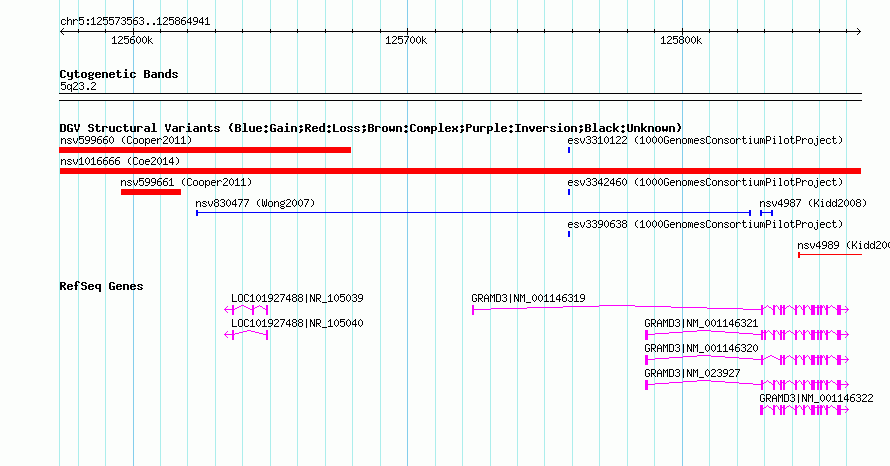The height and width of the screenshot is (466, 890).
Task: Click the 125700k ruler tick label
Action: coord(406,40)
